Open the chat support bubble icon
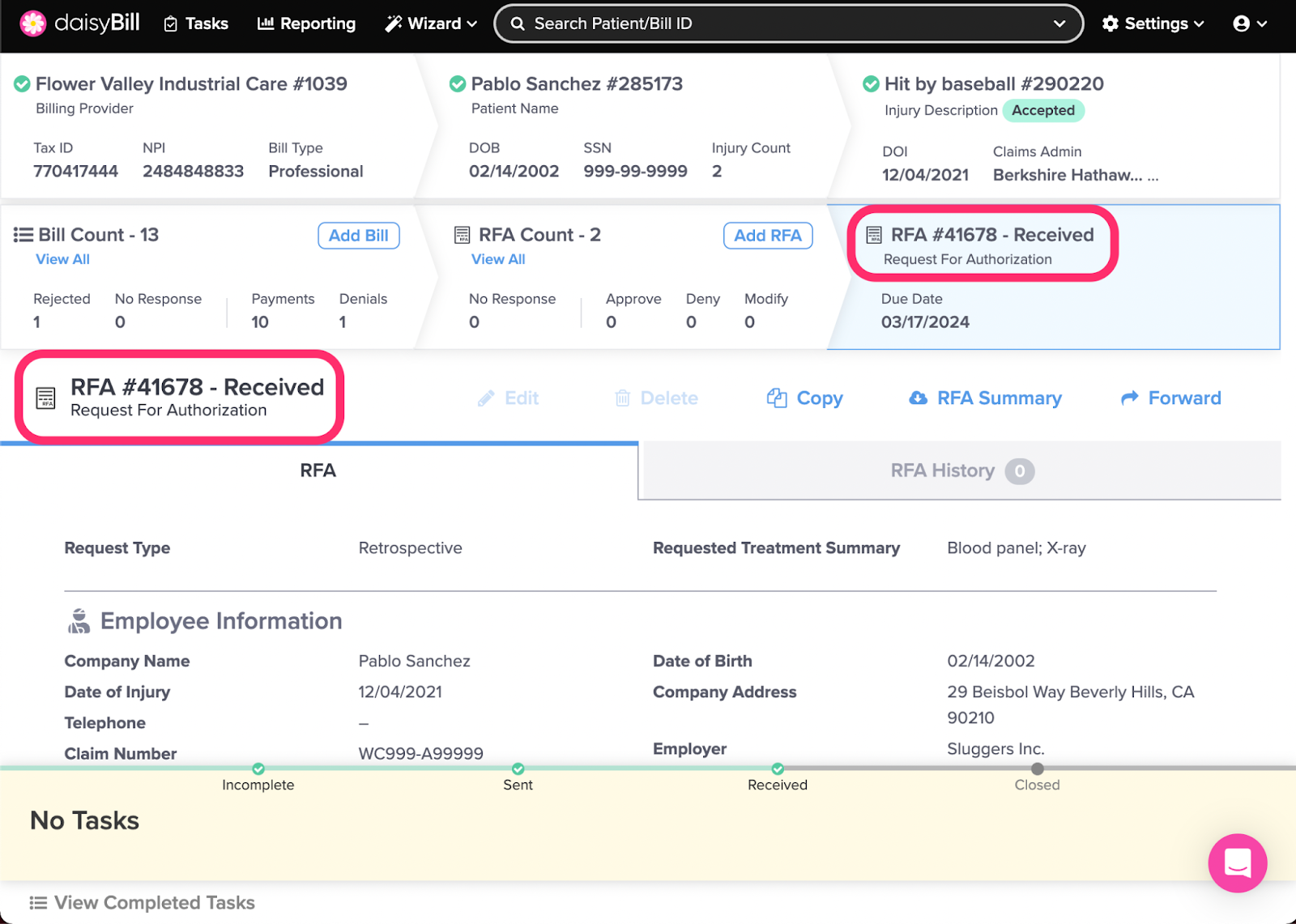 point(1237,863)
